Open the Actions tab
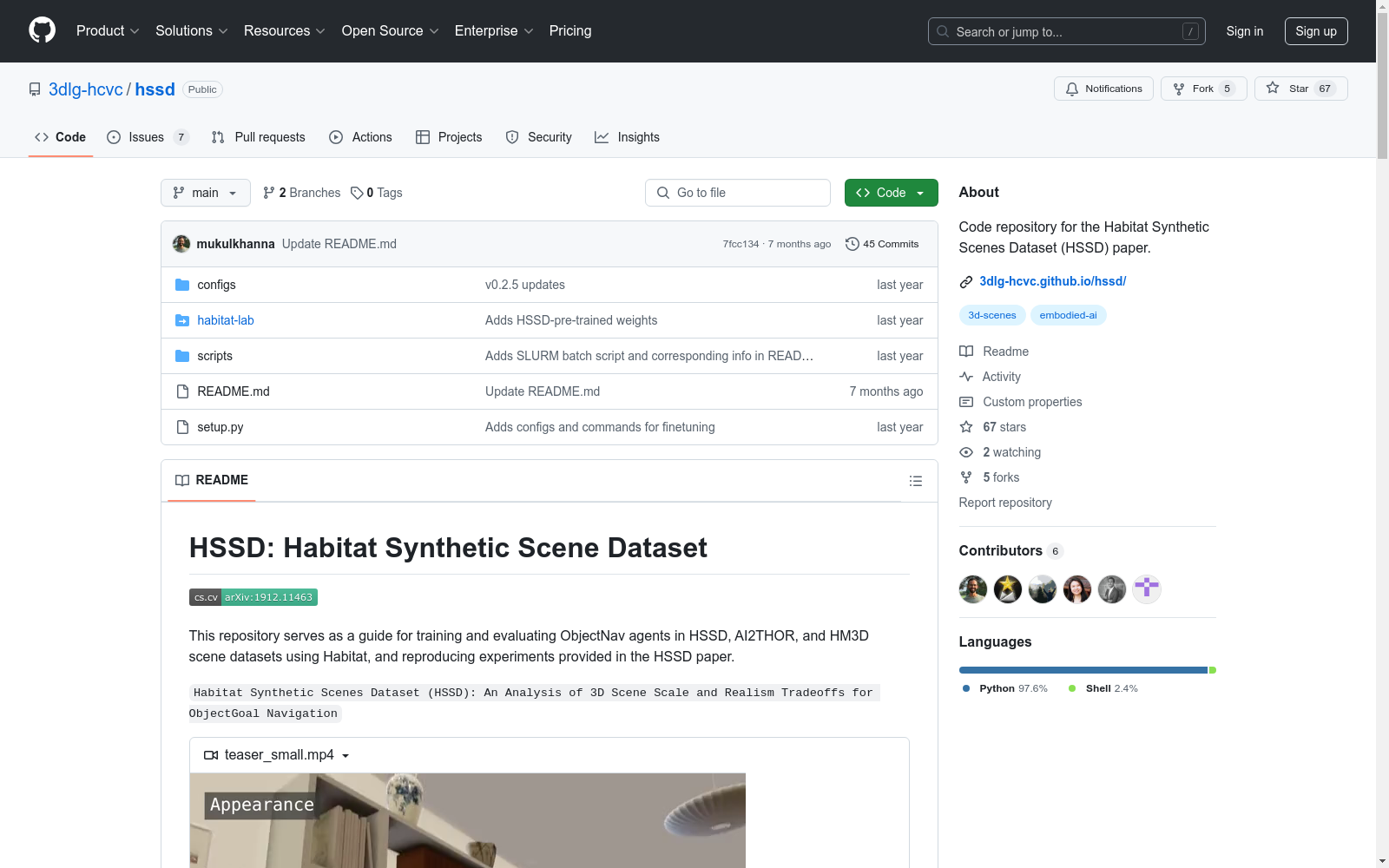1389x868 pixels. 360,137
